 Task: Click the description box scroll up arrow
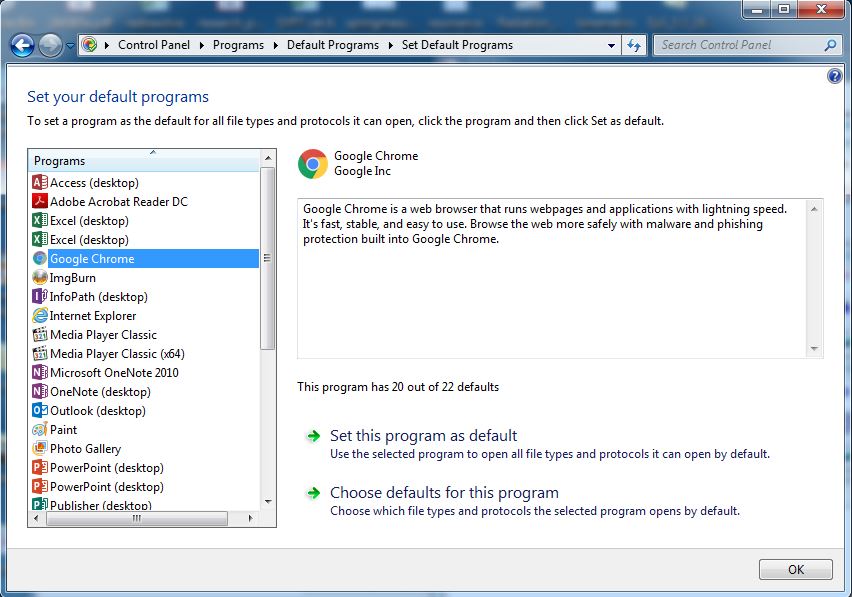click(814, 209)
